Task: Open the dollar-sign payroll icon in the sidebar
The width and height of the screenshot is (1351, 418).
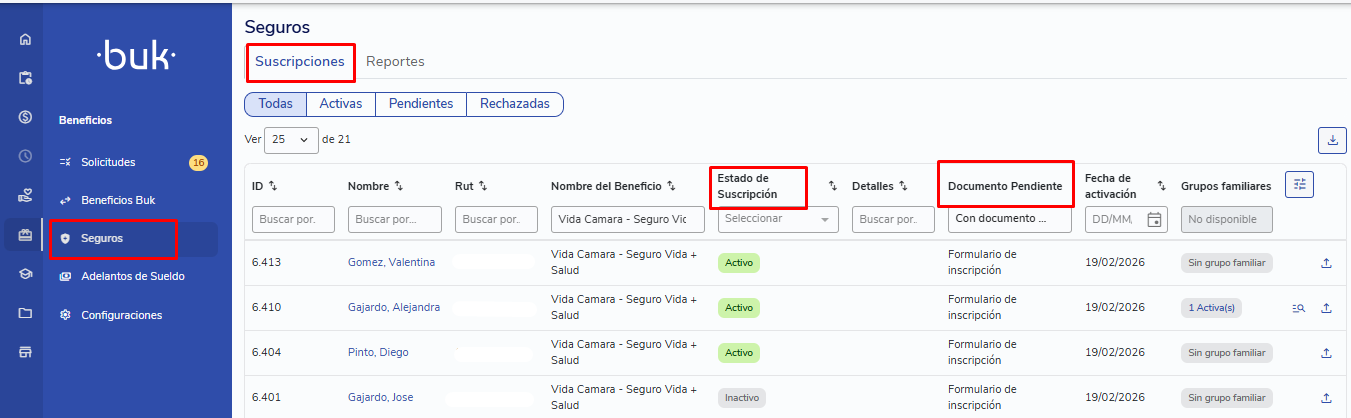Action: pyautogui.click(x=25, y=117)
